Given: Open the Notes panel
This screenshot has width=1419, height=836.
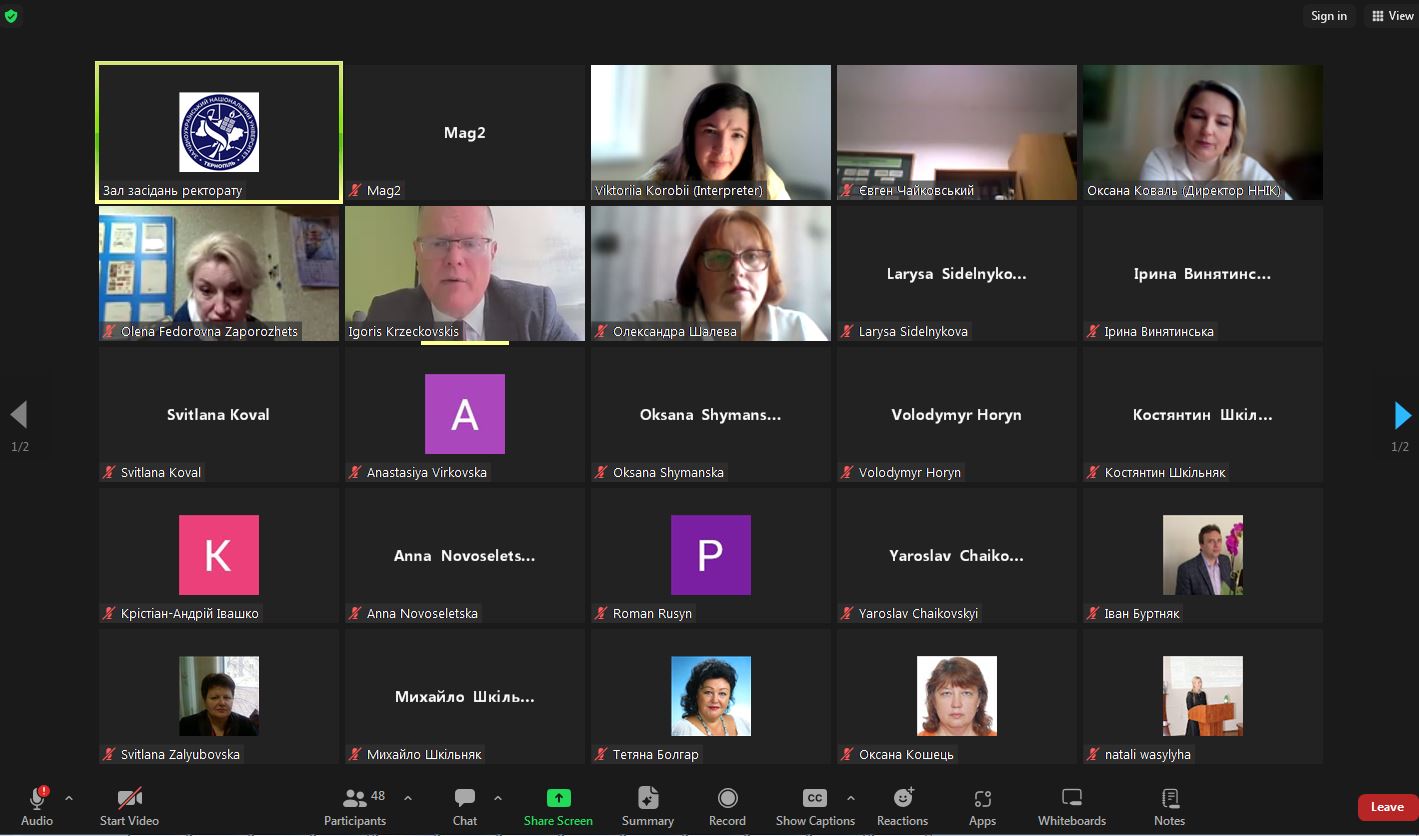Looking at the screenshot, I should [x=1169, y=805].
